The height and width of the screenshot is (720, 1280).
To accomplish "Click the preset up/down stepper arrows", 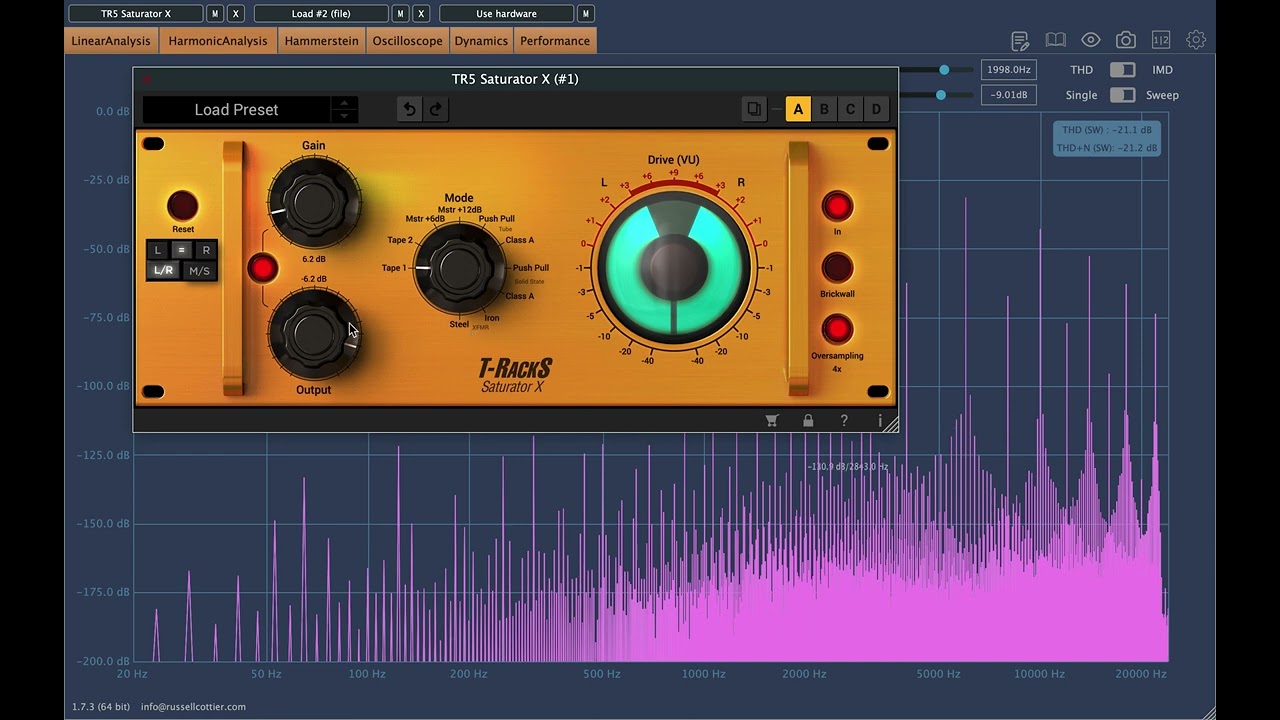I will (x=344, y=110).
